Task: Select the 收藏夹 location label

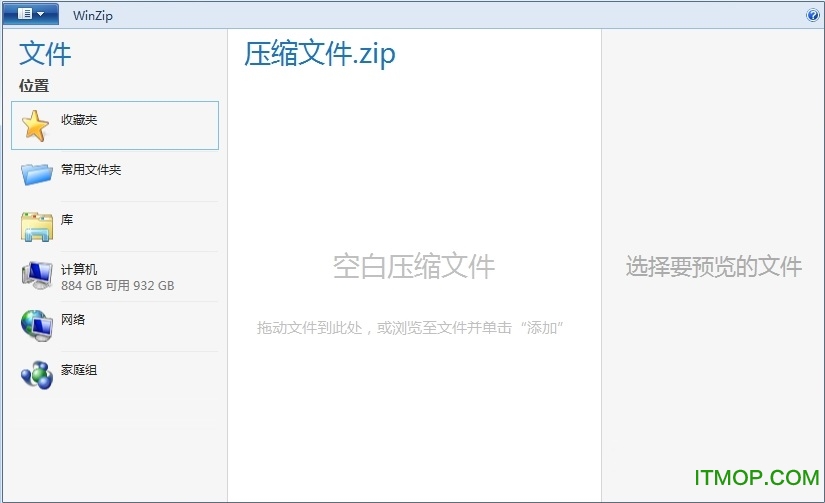Action: tap(79, 119)
